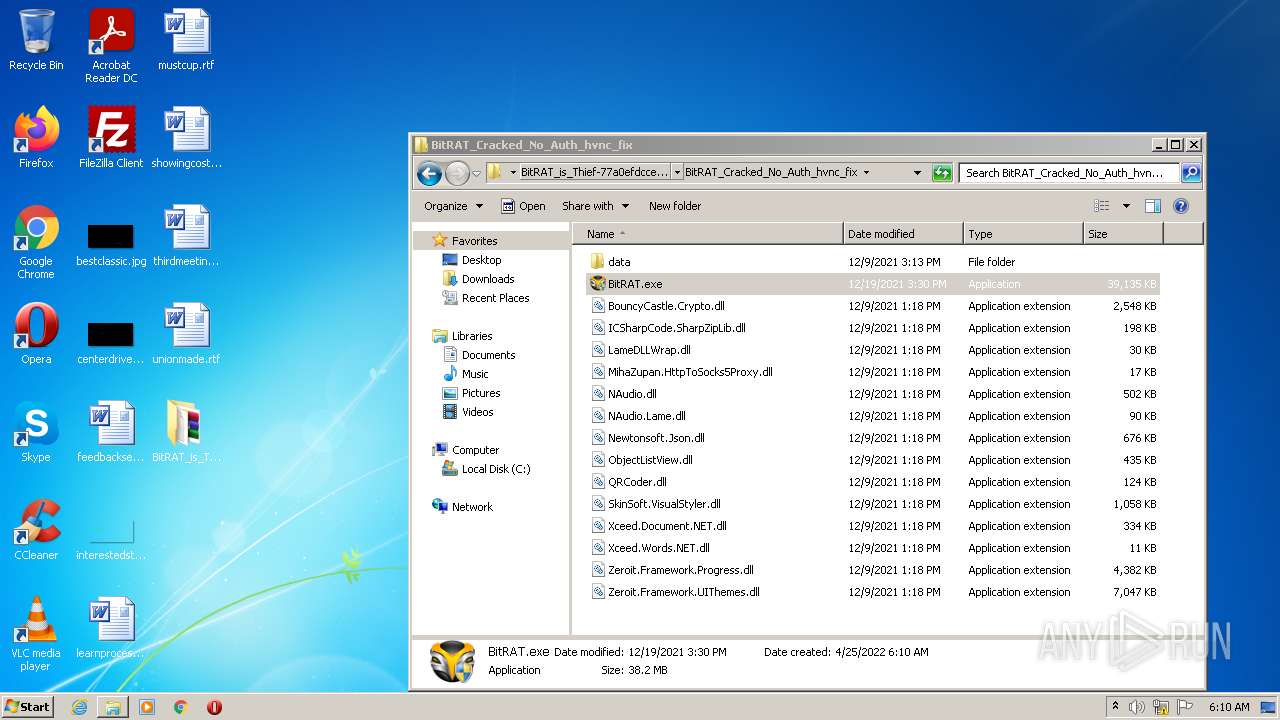Refresh the folder view

[941, 173]
